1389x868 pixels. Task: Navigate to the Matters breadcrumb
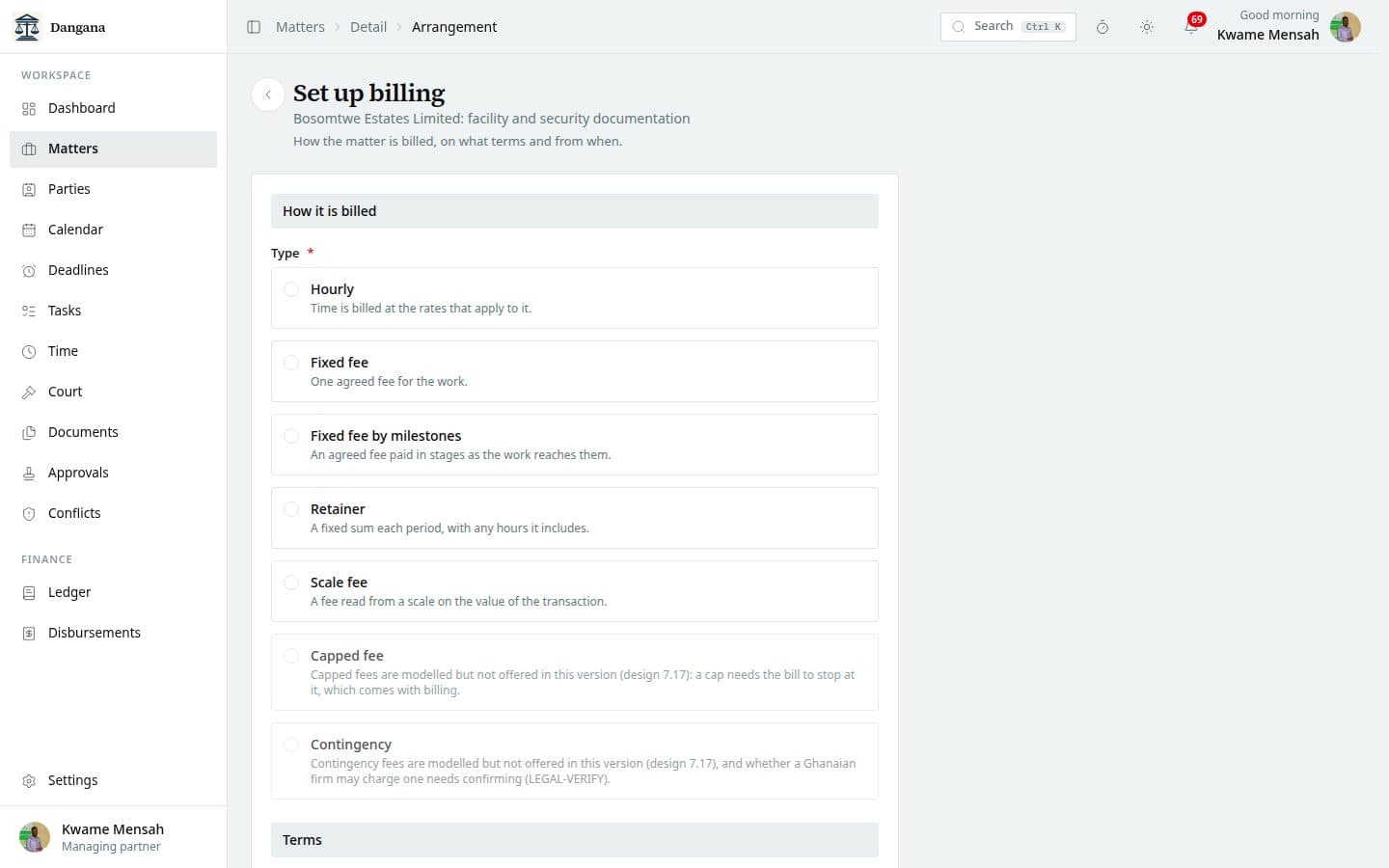pyautogui.click(x=300, y=27)
